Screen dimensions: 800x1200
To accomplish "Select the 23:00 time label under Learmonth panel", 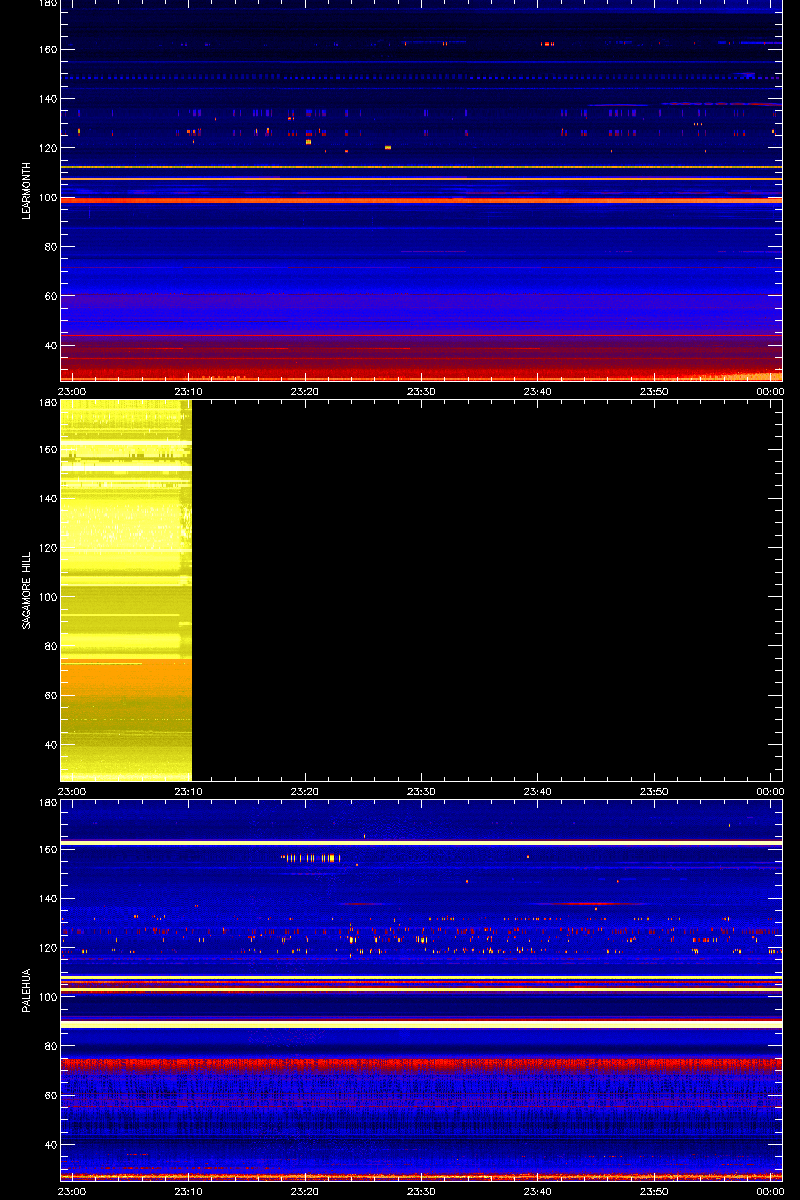I will 73,392.
